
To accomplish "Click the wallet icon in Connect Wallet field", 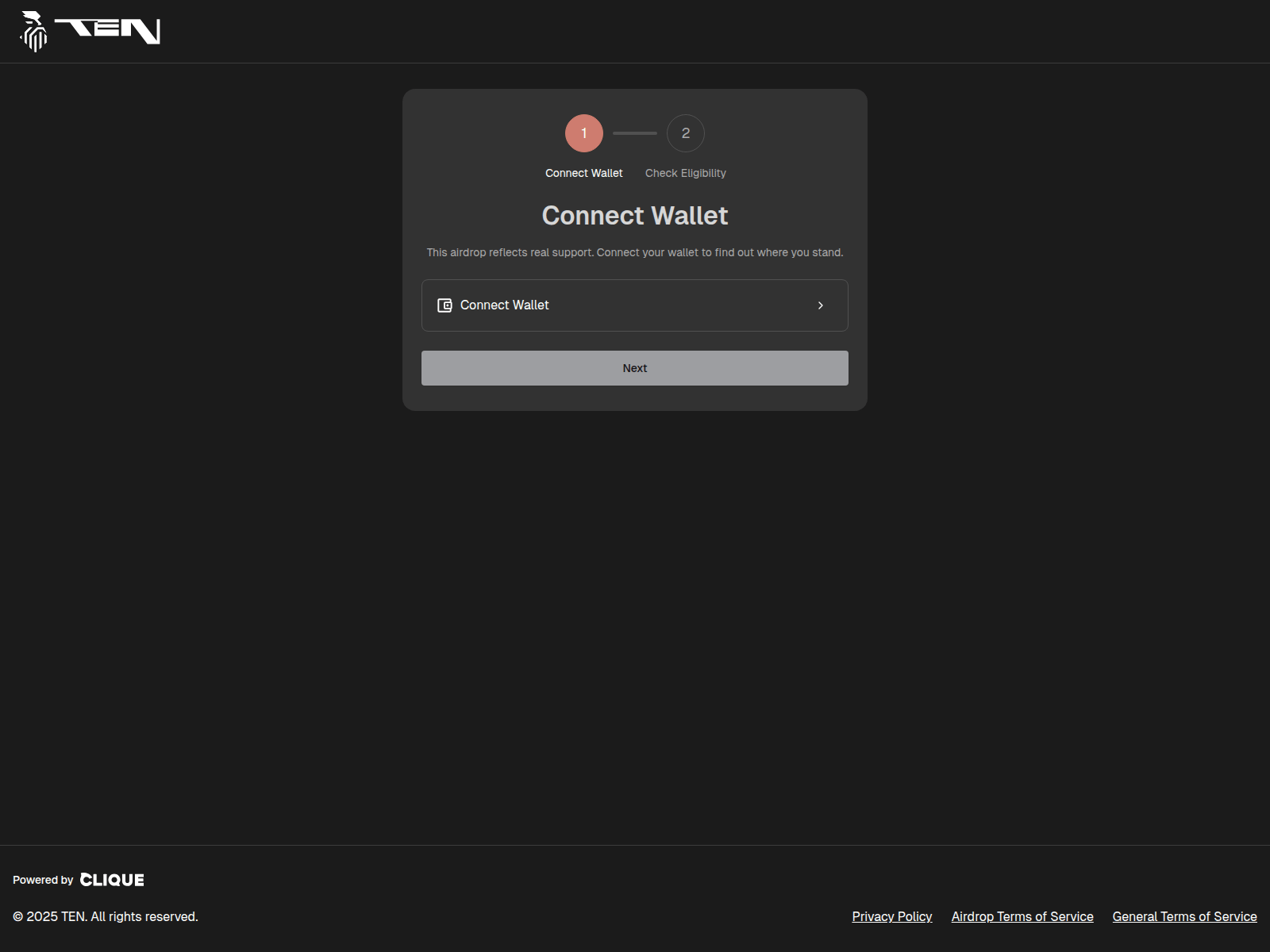I will (445, 305).
